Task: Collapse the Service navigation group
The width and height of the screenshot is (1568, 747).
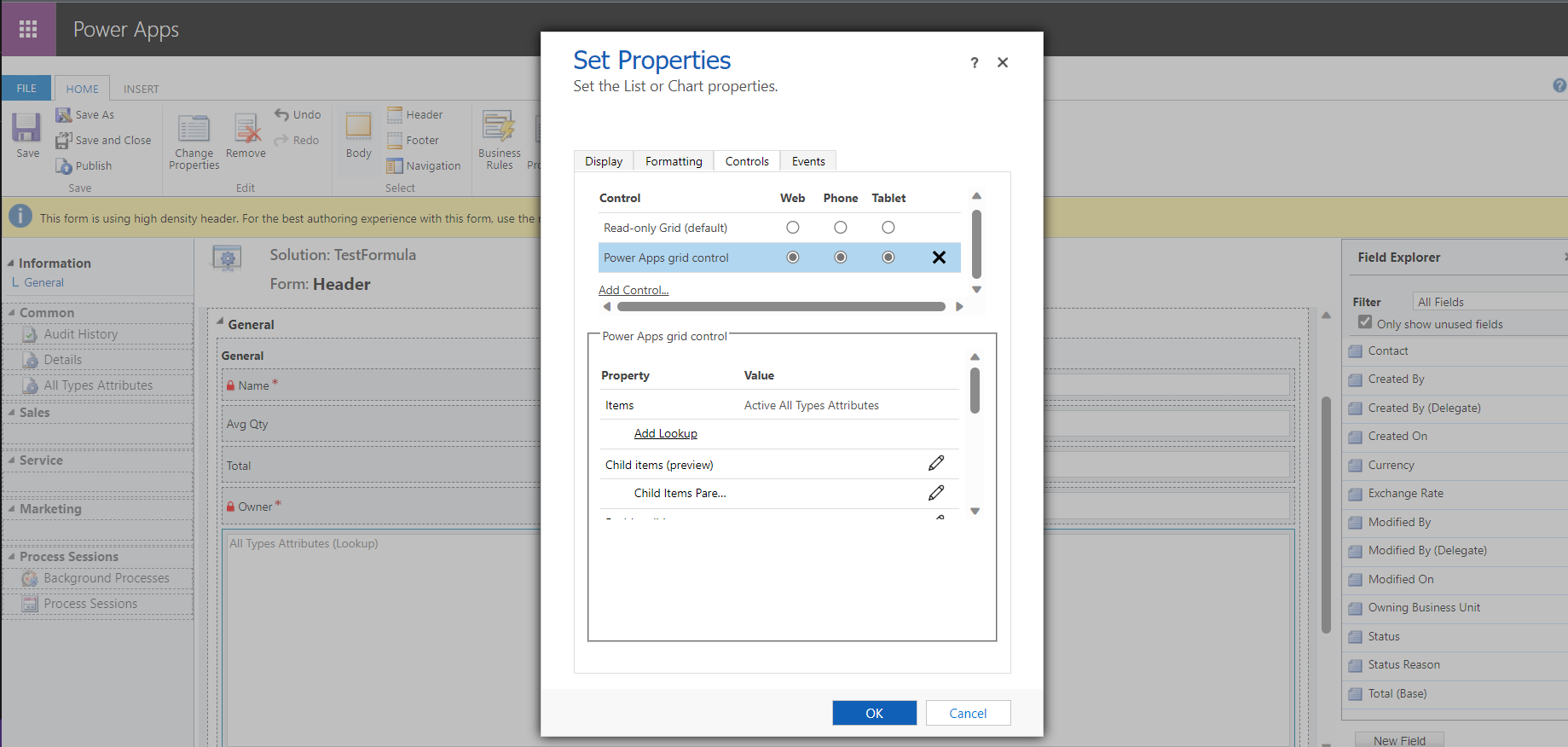Action: click(x=11, y=460)
